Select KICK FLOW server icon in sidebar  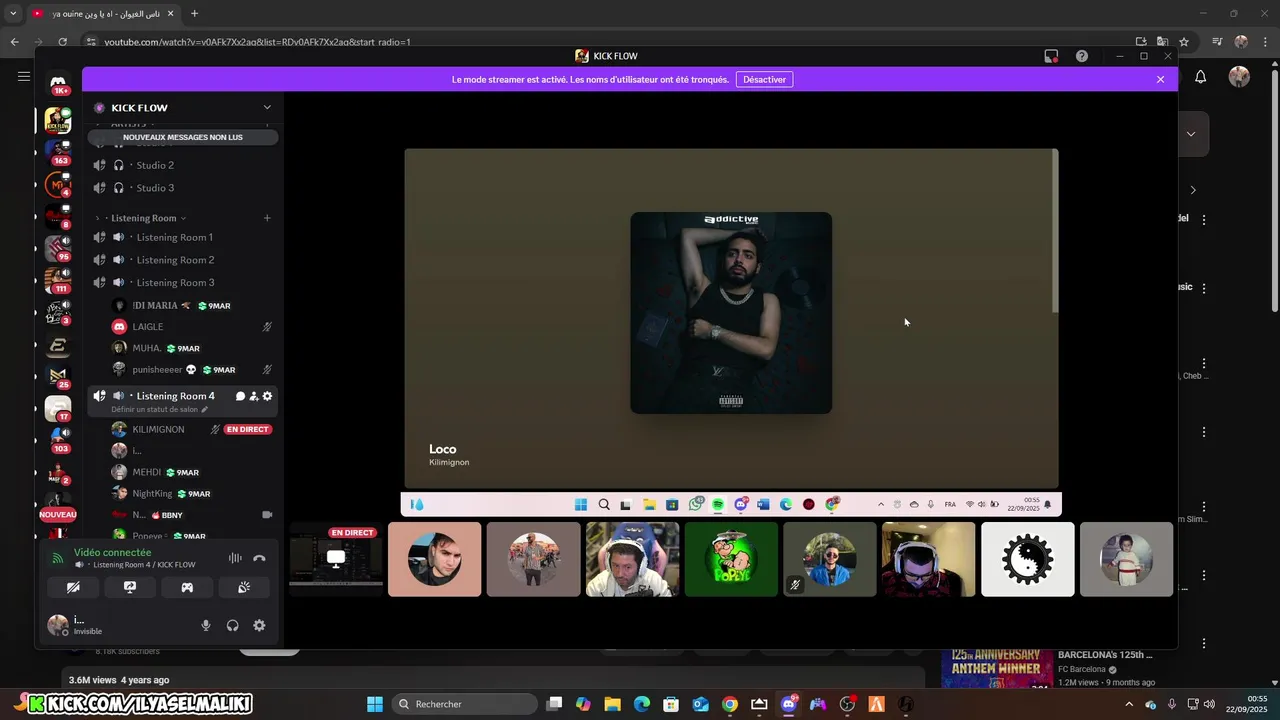pyautogui.click(x=58, y=120)
